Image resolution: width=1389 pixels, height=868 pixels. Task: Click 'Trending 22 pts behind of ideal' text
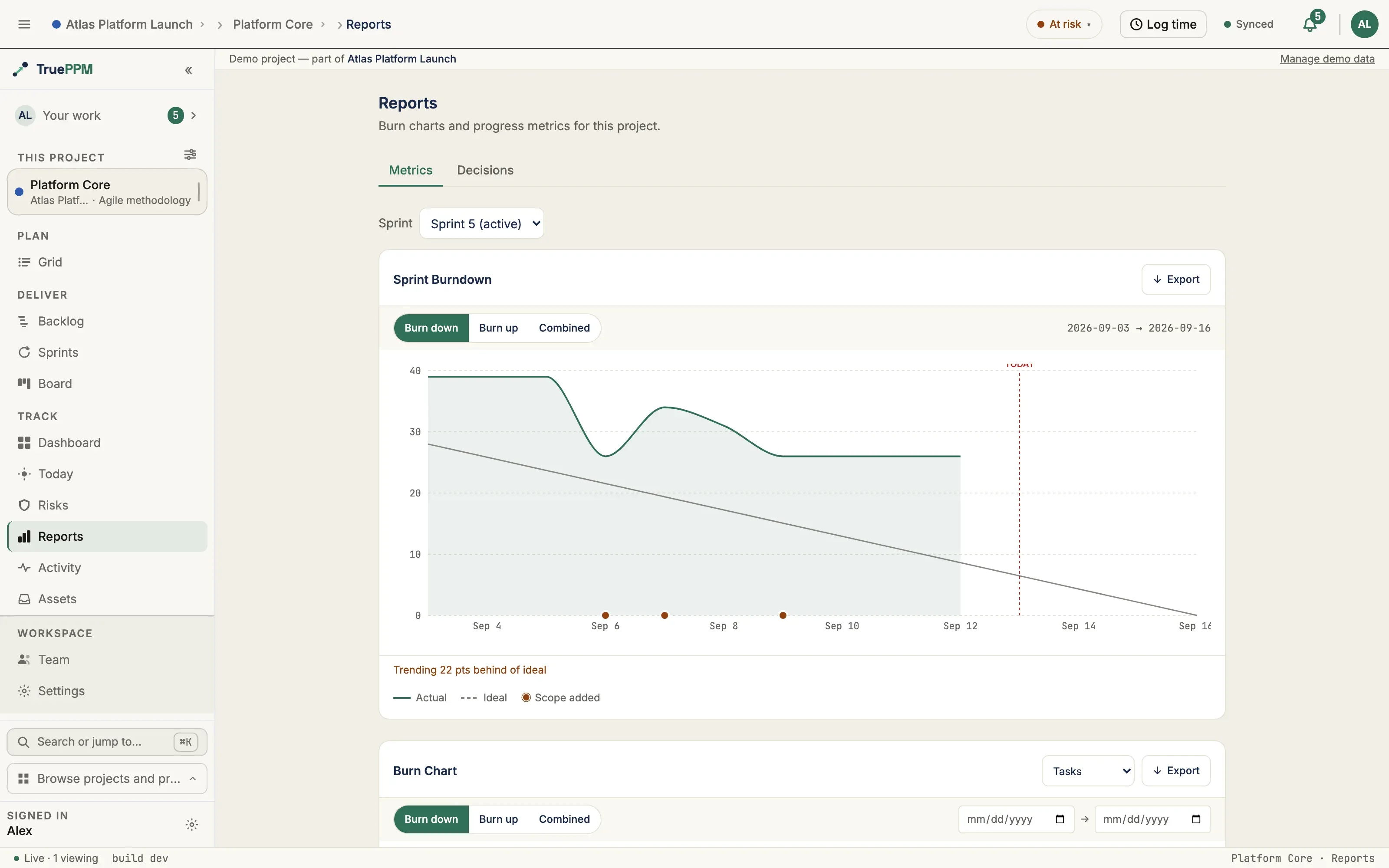[x=470, y=670]
